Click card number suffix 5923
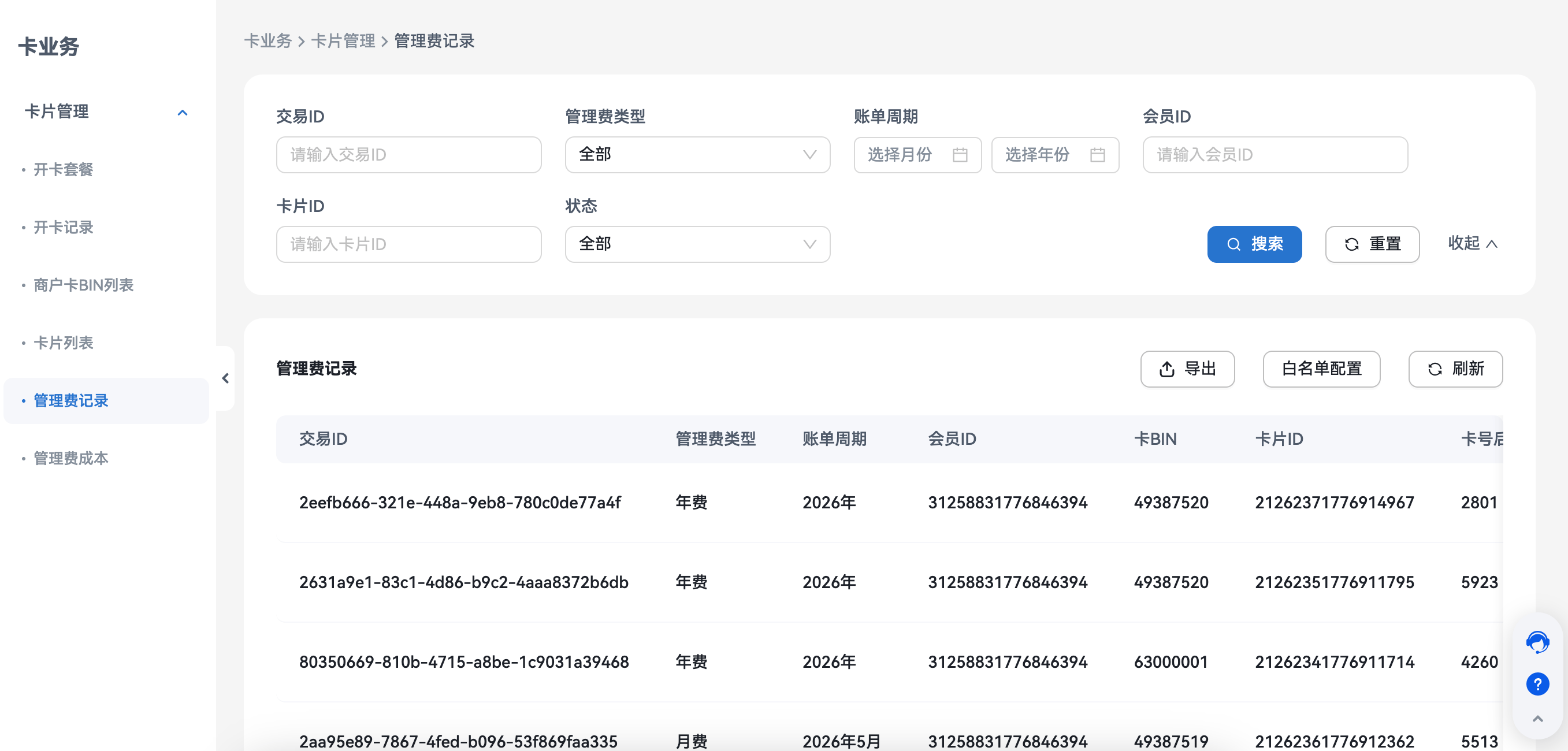This screenshot has width=1568, height=751. tap(1478, 582)
